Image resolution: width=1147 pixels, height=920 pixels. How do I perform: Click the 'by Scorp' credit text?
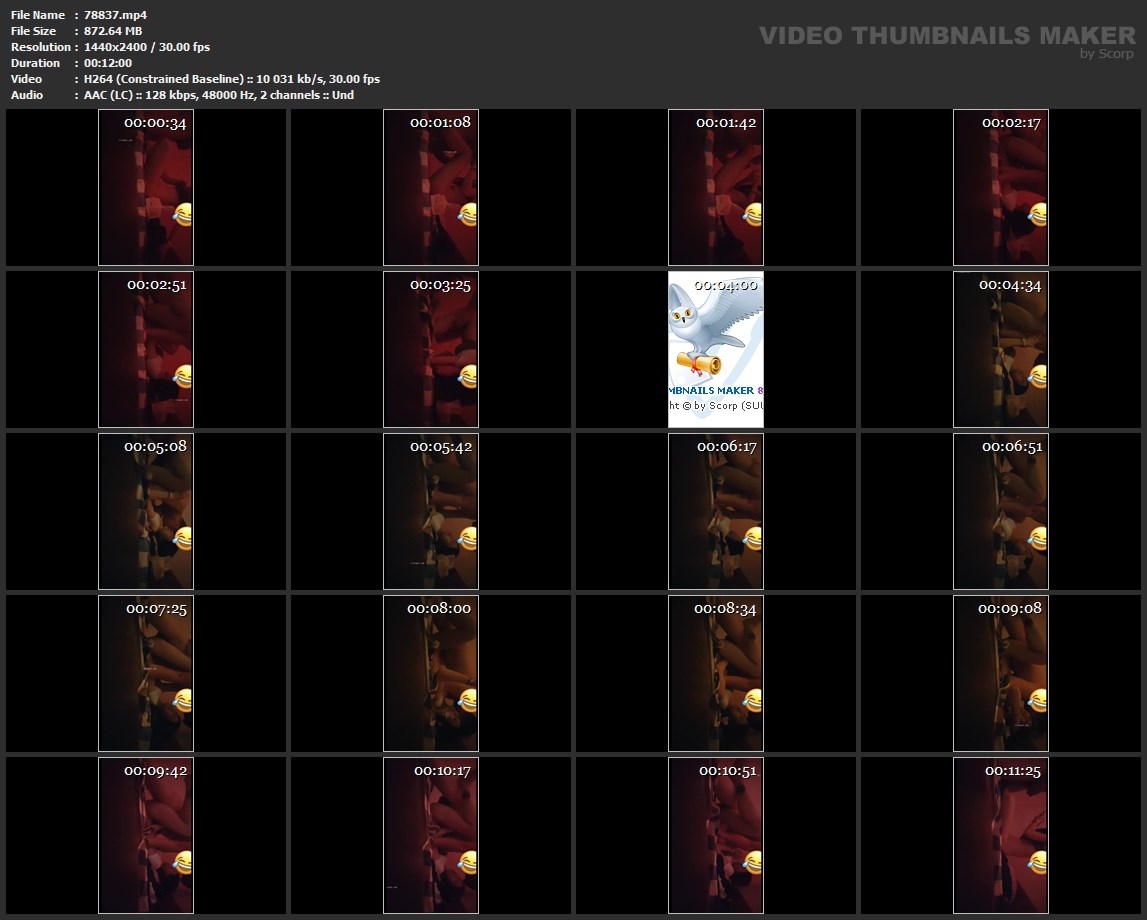(1107, 55)
